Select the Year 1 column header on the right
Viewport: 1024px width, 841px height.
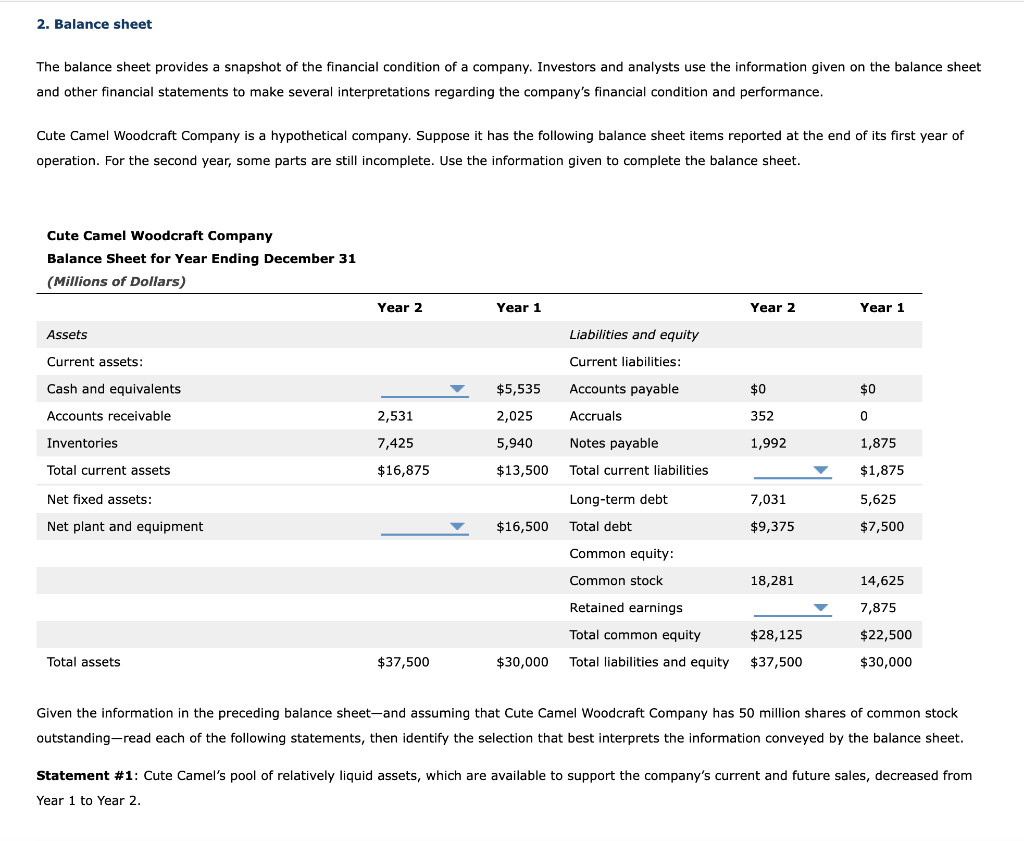pos(882,307)
